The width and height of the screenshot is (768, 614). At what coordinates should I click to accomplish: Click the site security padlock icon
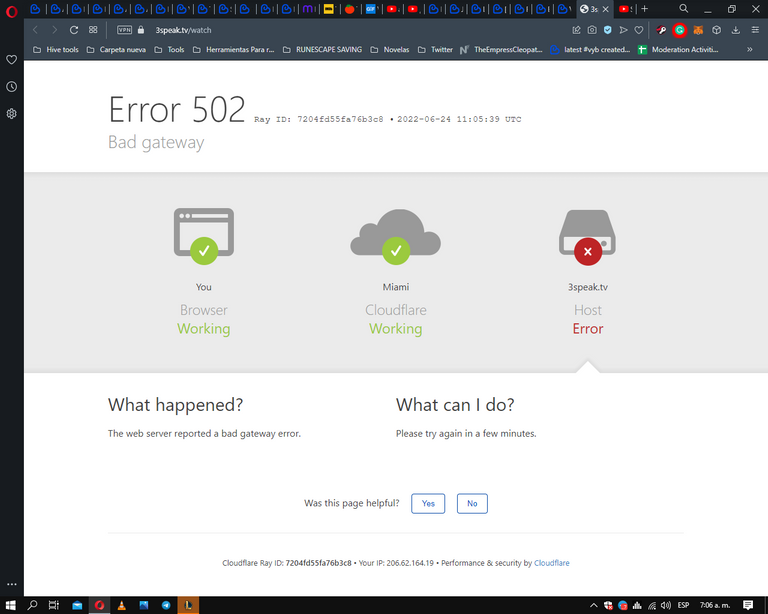(141, 30)
